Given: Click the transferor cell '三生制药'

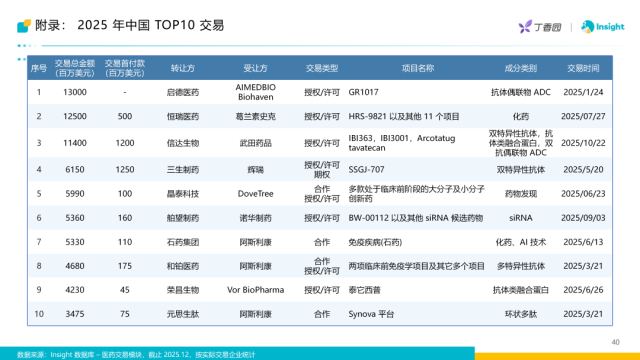Looking at the screenshot, I should (x=182, y=169).
